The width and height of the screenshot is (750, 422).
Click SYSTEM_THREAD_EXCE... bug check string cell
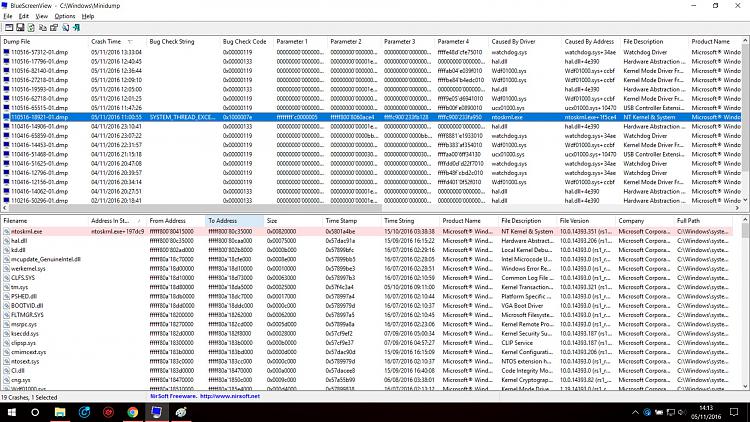(182, 117)
